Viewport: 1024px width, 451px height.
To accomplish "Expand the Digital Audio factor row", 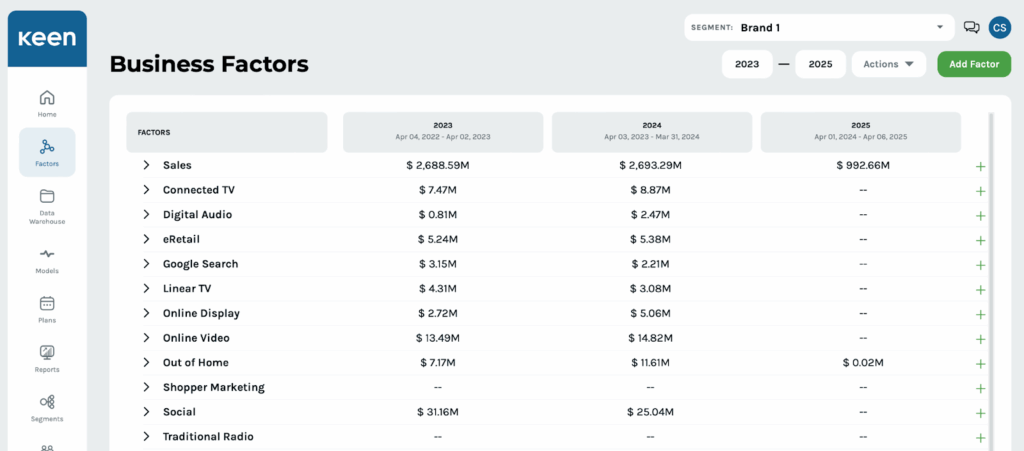I will (146, 214).
